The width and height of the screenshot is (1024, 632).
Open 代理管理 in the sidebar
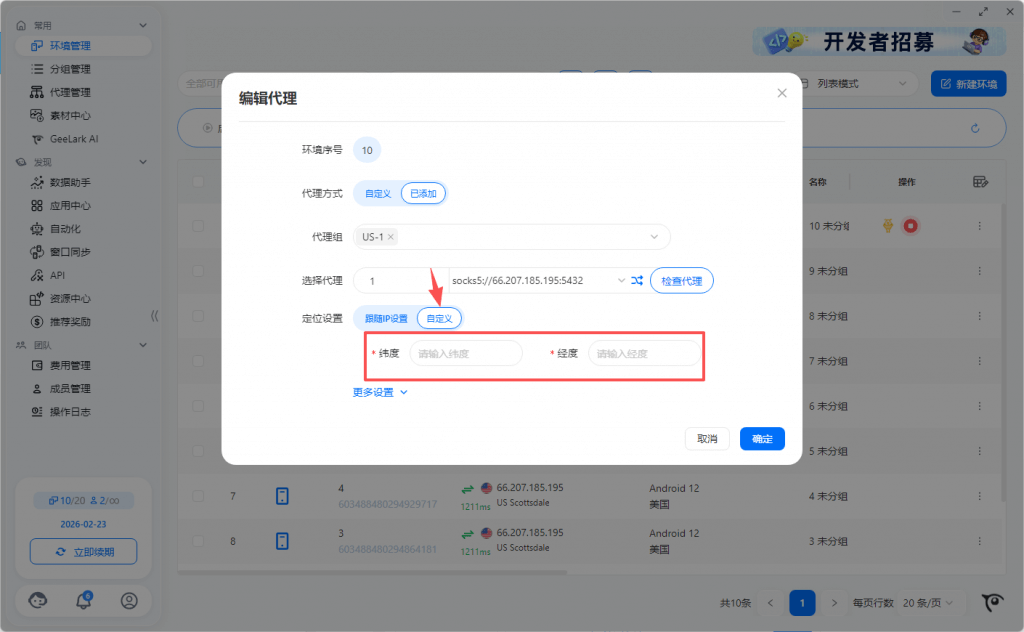70,92
